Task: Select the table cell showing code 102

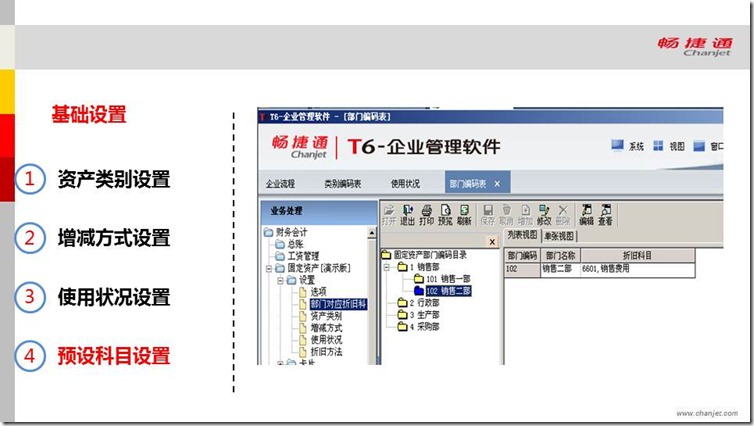Action: [522, 269]
